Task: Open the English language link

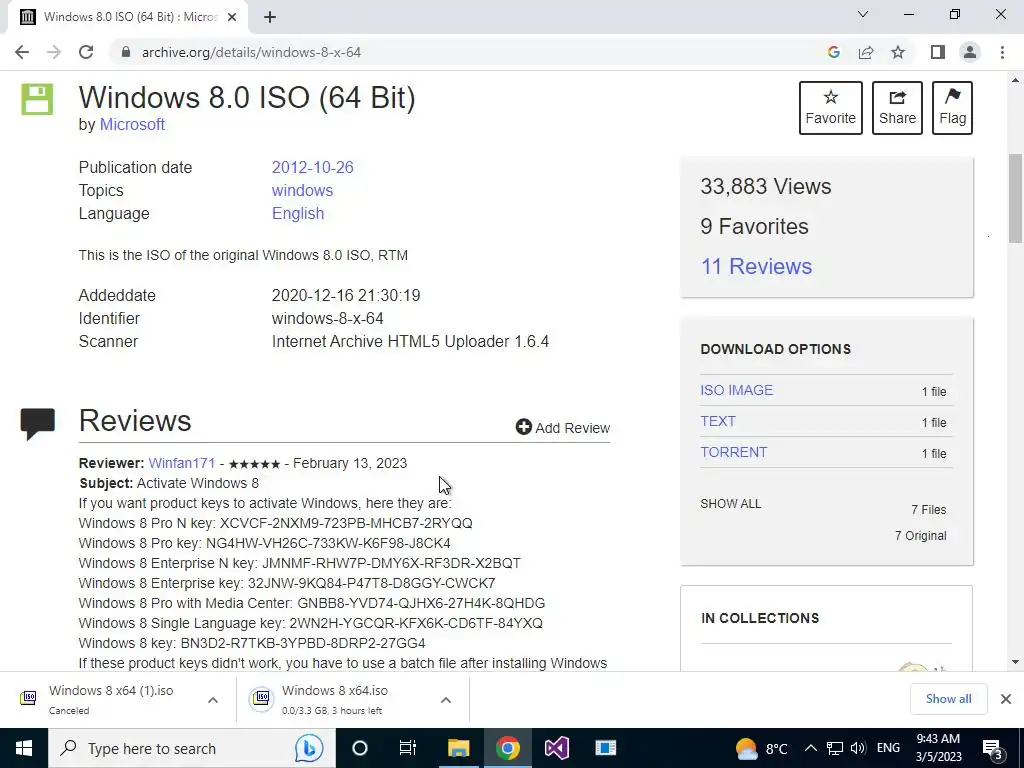Action: [x=298, y=214]
